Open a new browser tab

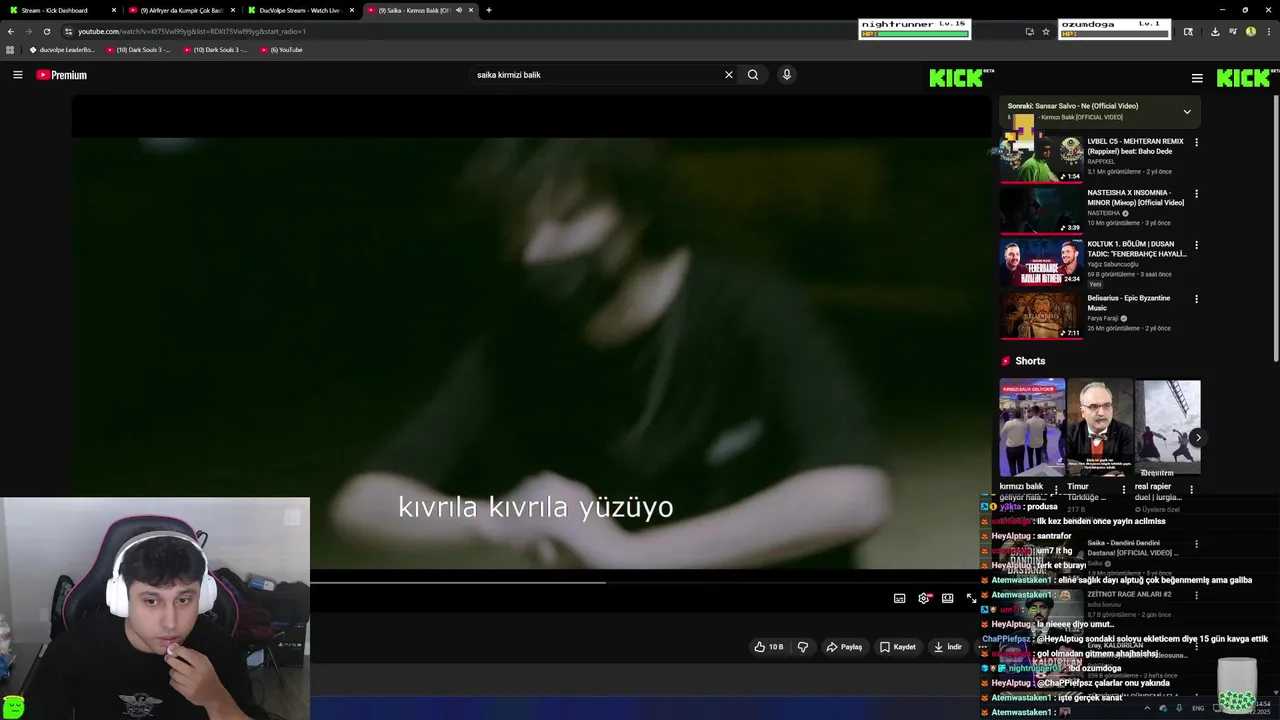[x=489, y=10]
